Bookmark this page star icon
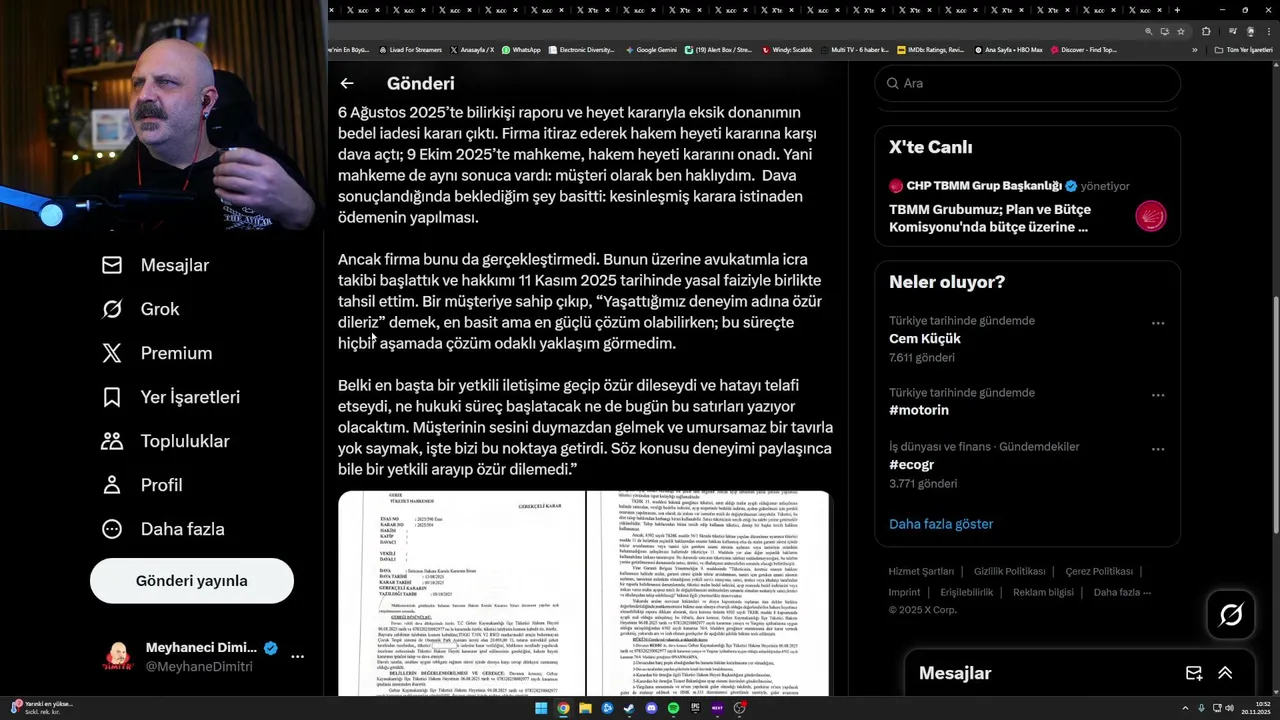The image size is (1280, 720). click(1180, 31)
